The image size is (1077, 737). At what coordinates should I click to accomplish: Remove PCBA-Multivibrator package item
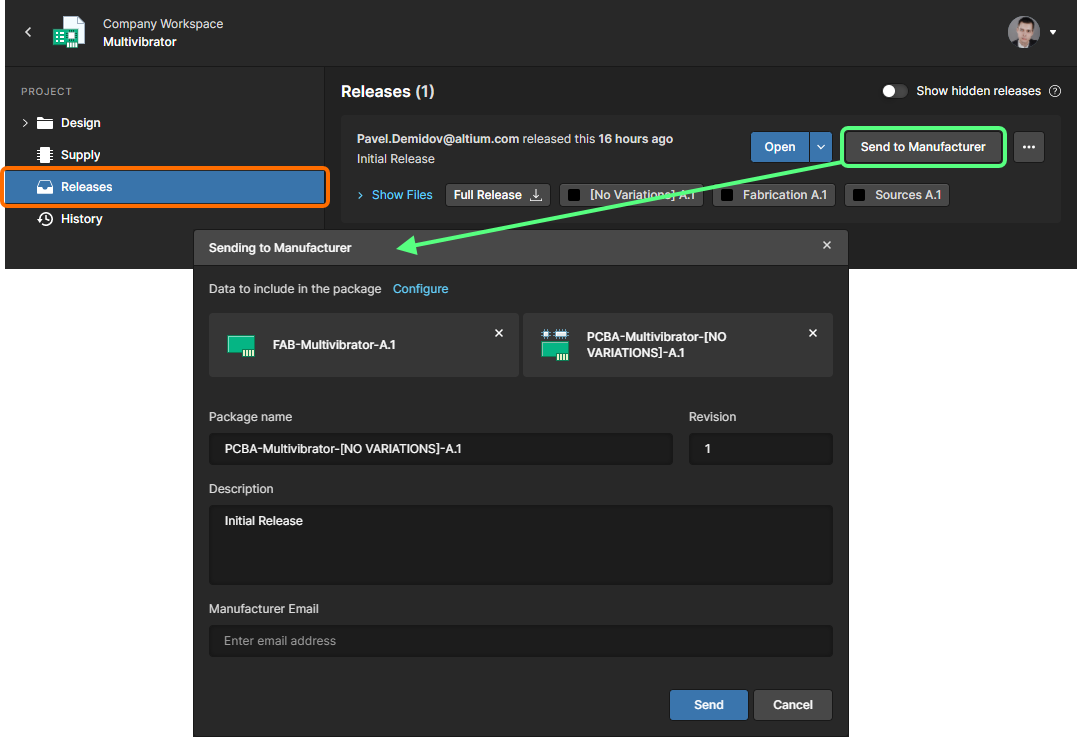pos(813,333)
